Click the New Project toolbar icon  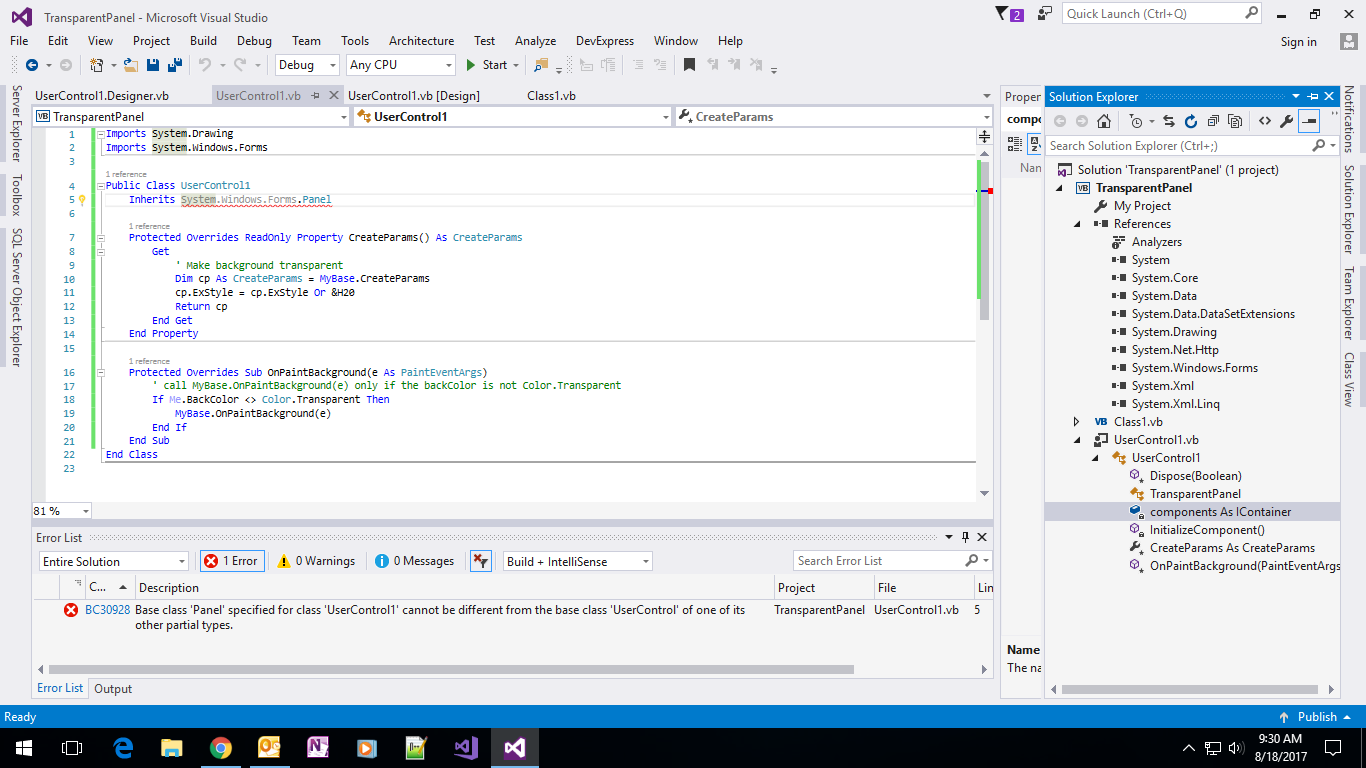(x=97, y=65)
